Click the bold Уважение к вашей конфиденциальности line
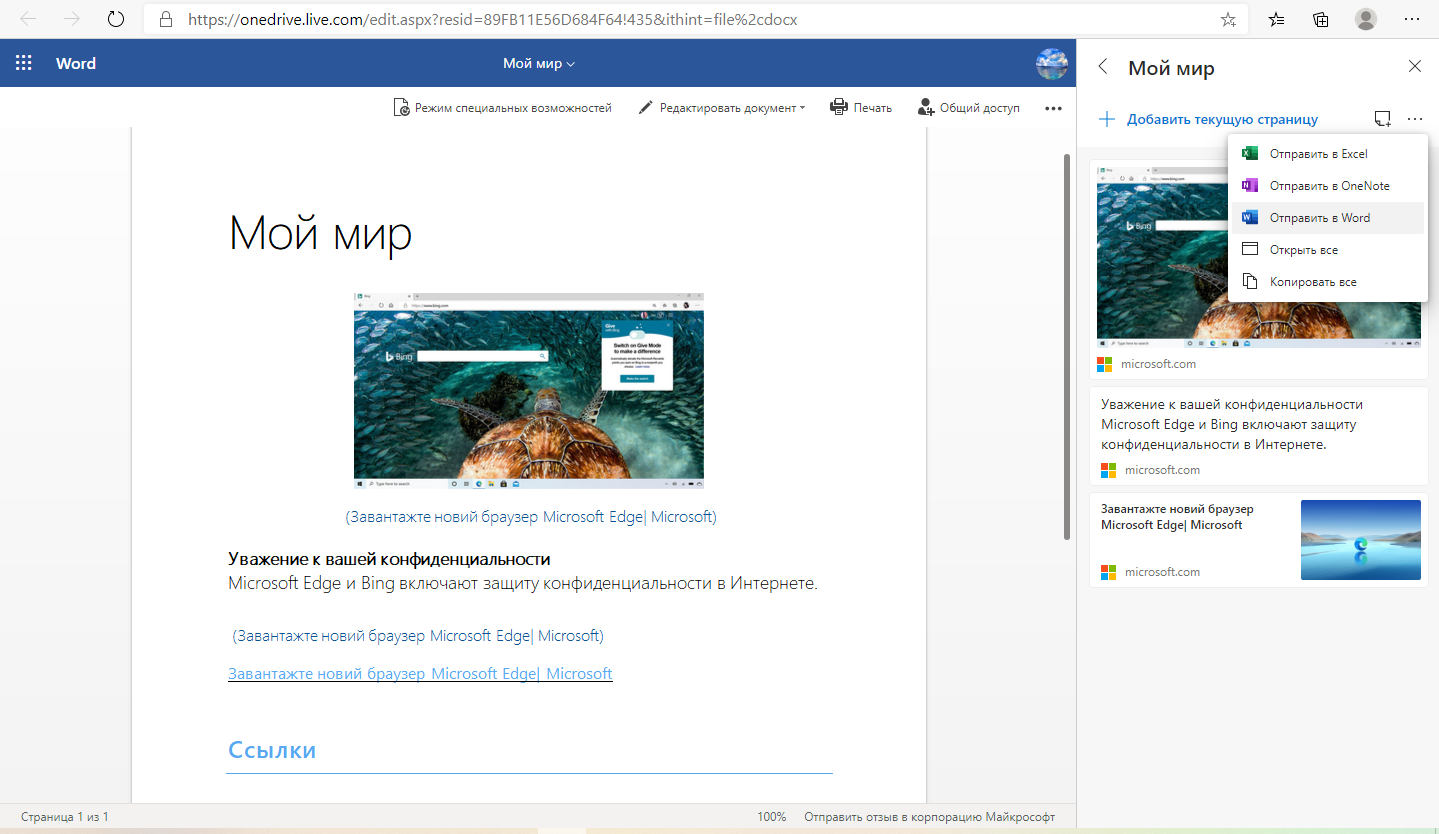Image resolution: width=1439 pixels, height=834 pixels. [389, 559]
